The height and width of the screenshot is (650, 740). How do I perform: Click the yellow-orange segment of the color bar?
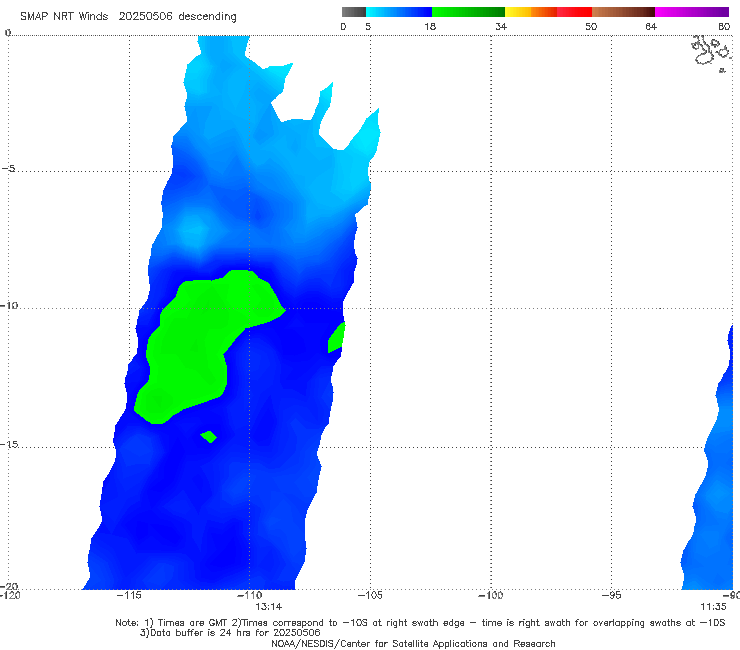(x=531, y=12)
